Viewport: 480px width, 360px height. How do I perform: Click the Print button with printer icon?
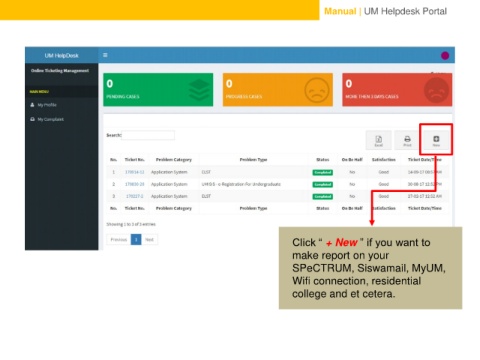407,140
